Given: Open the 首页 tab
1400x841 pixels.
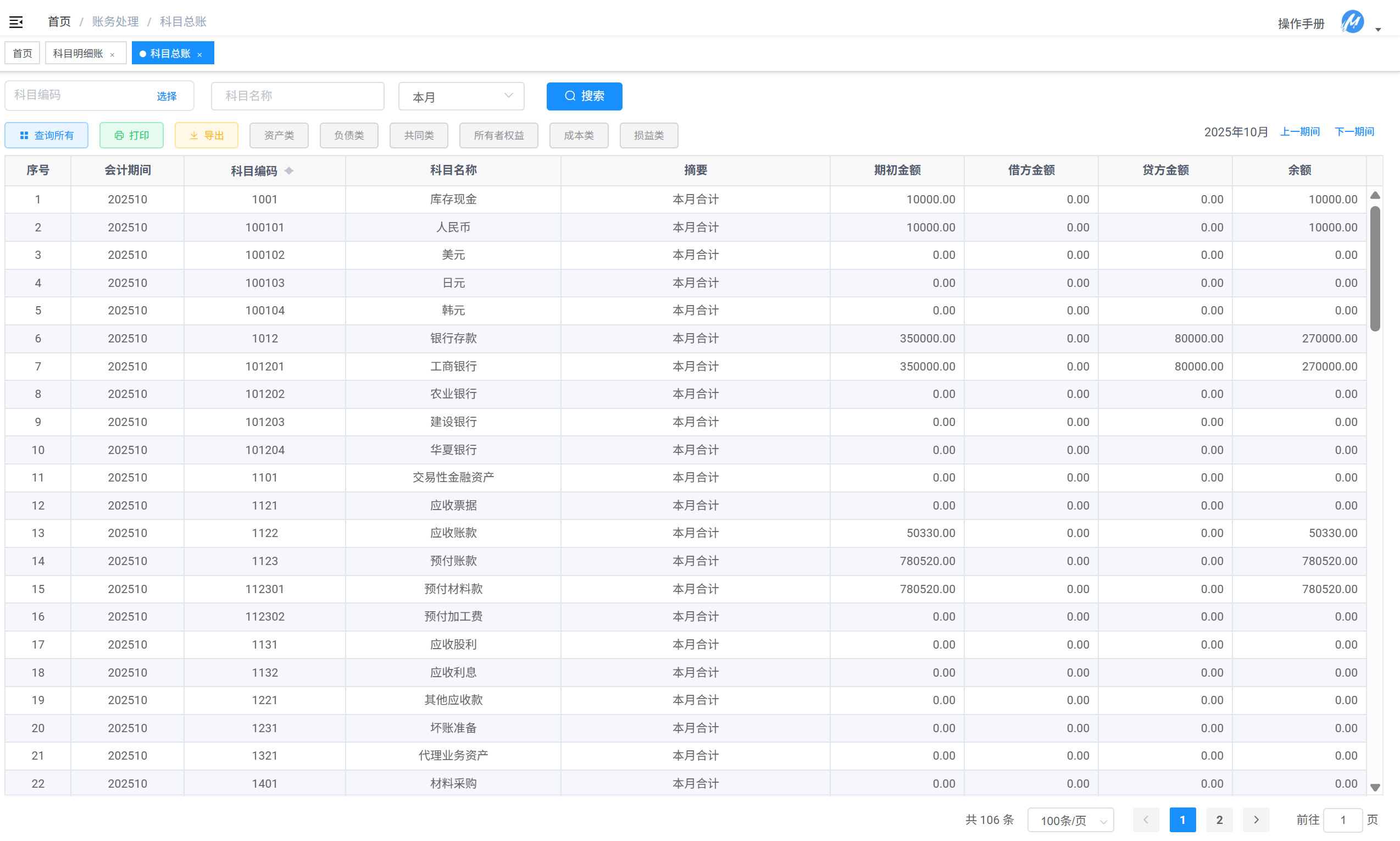Looking at the screenshot, I should (23, 53).
